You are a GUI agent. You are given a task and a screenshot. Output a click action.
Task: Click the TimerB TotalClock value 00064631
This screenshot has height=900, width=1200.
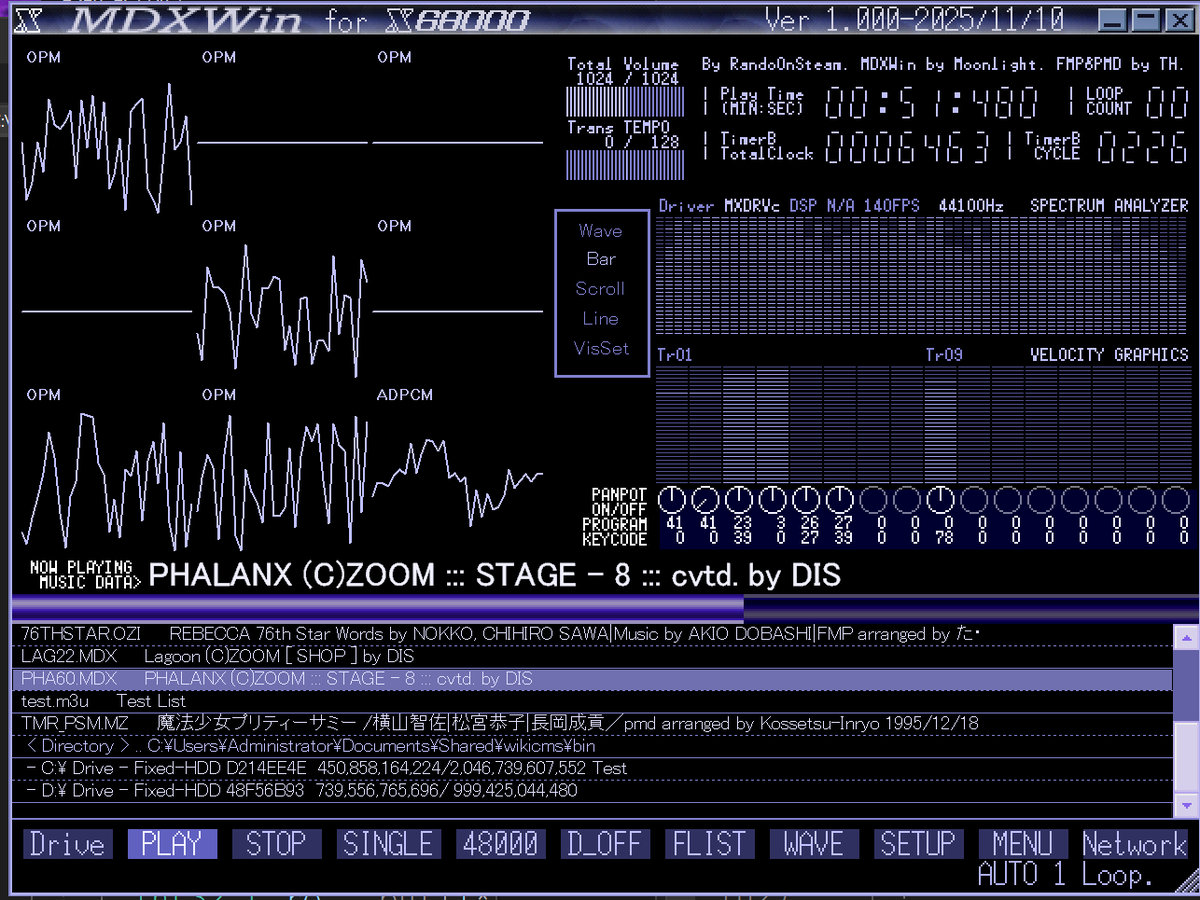(906, 148)
